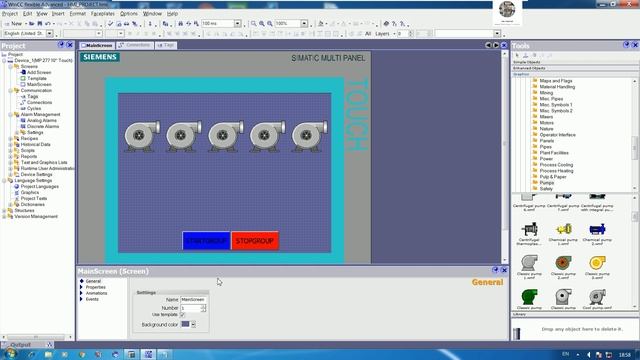Click the red STOPGROUP button on canvas

click(x=255, y=241)
